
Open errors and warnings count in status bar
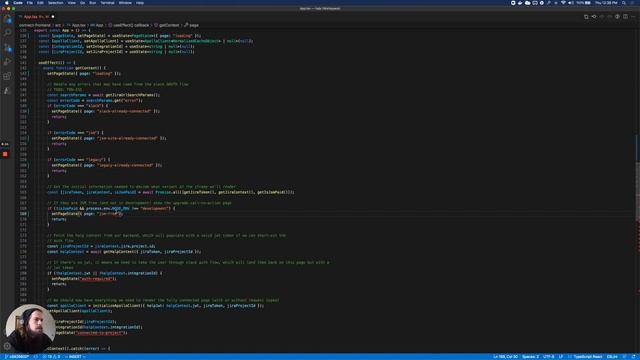[x=51, y=357]
